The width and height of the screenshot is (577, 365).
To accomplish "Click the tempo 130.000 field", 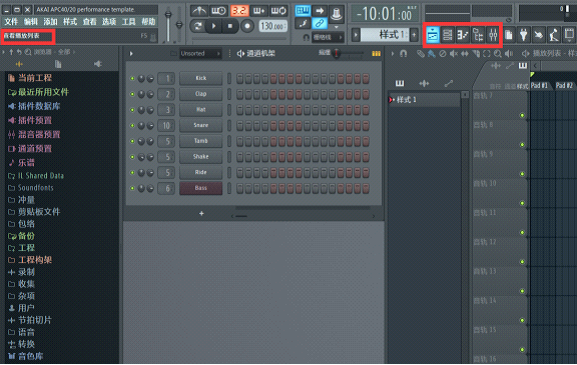I will pyautogui.click(x=273, y=26).
